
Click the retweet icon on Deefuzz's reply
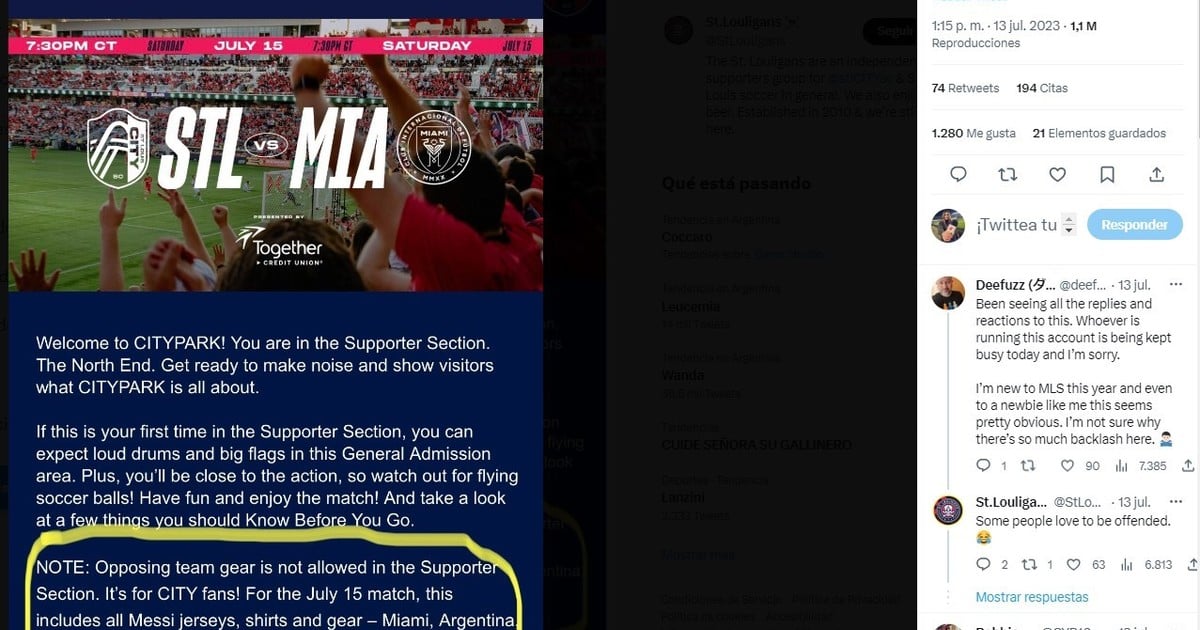[x=1027, y=466]
